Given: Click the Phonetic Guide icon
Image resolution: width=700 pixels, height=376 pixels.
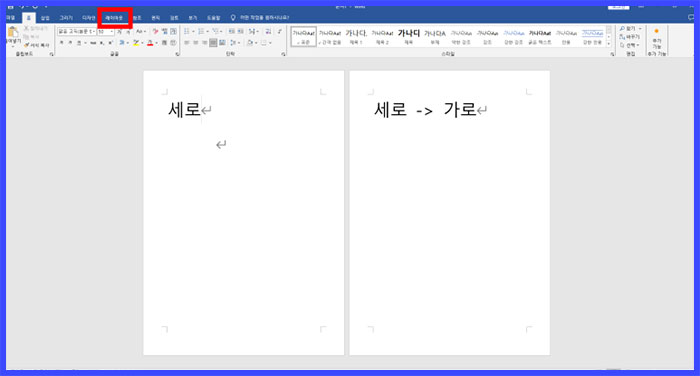Looking at the screenshot, I should [x=164, y=31].
